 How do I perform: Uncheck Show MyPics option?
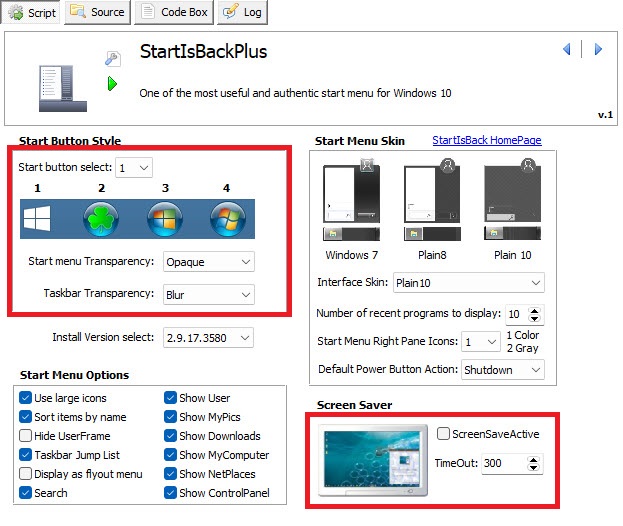170,417
